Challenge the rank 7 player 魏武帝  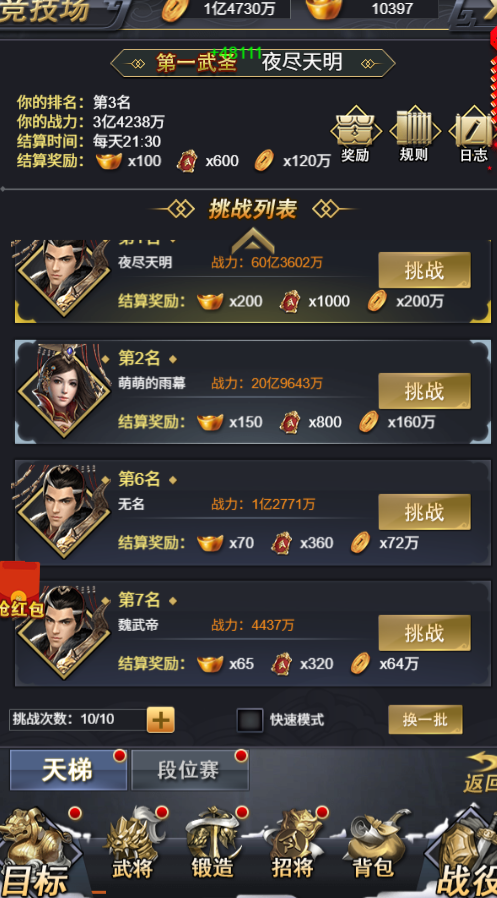[424, 633]
